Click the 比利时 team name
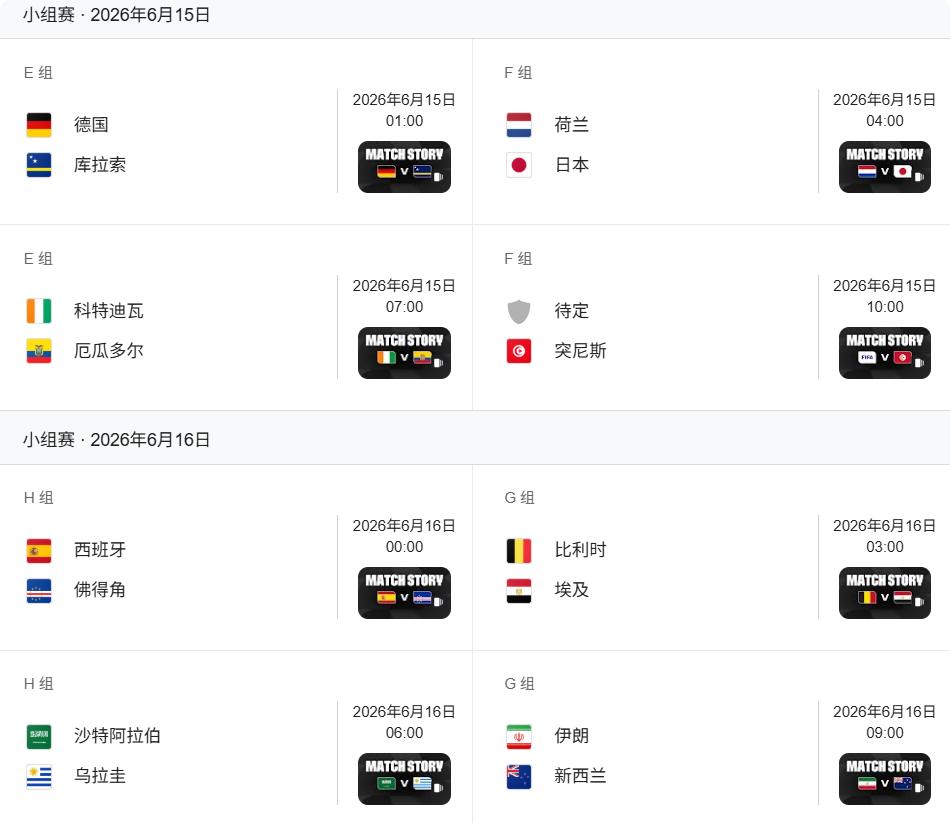The width and height of the screenshot is (950, 823). point(581,550)
